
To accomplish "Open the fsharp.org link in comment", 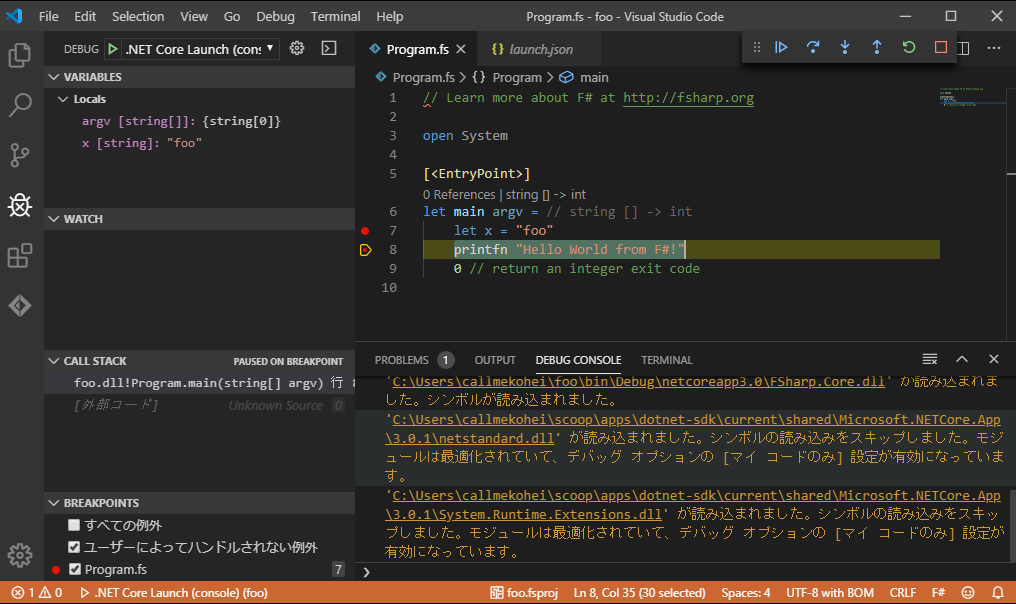I will point(688,98).
